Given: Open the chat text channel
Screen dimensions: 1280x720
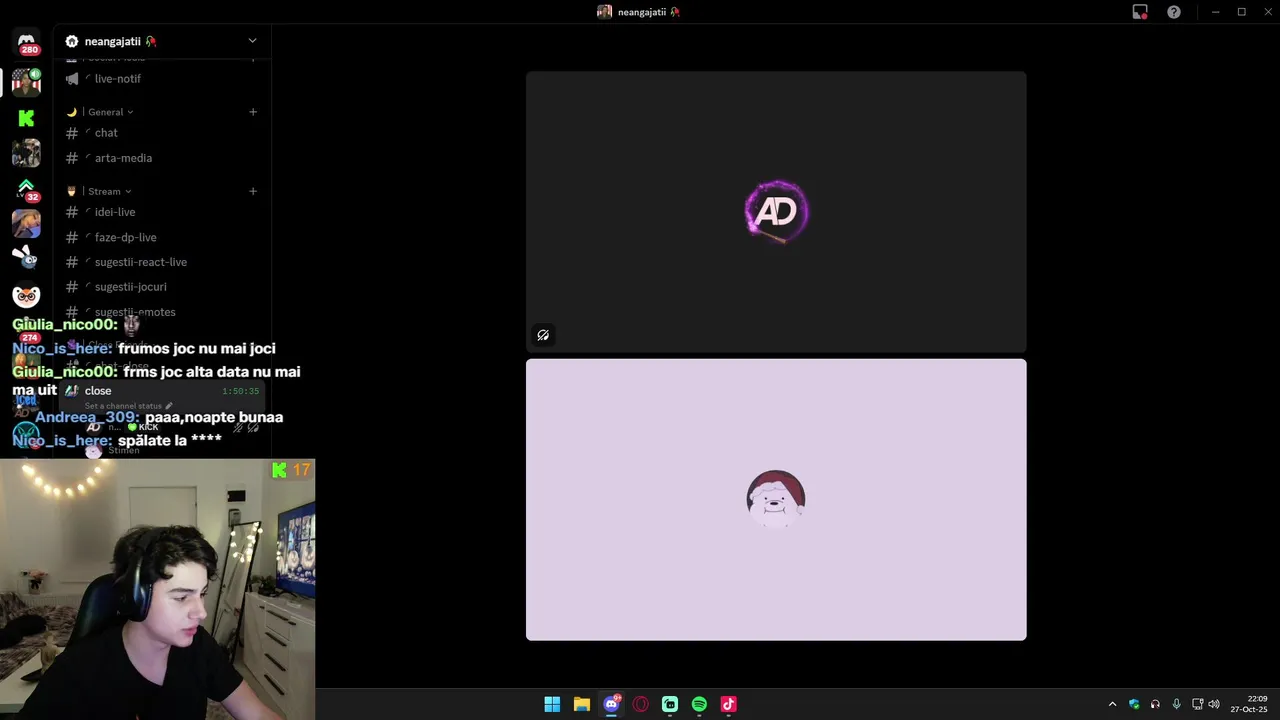Looking at the screenshot, I should coord(160,133).
